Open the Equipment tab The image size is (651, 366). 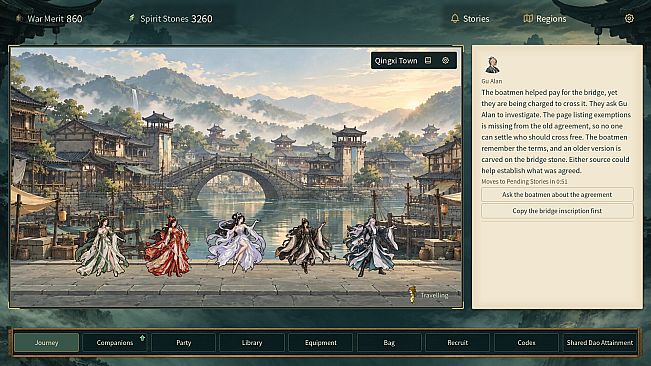[321, 343]
